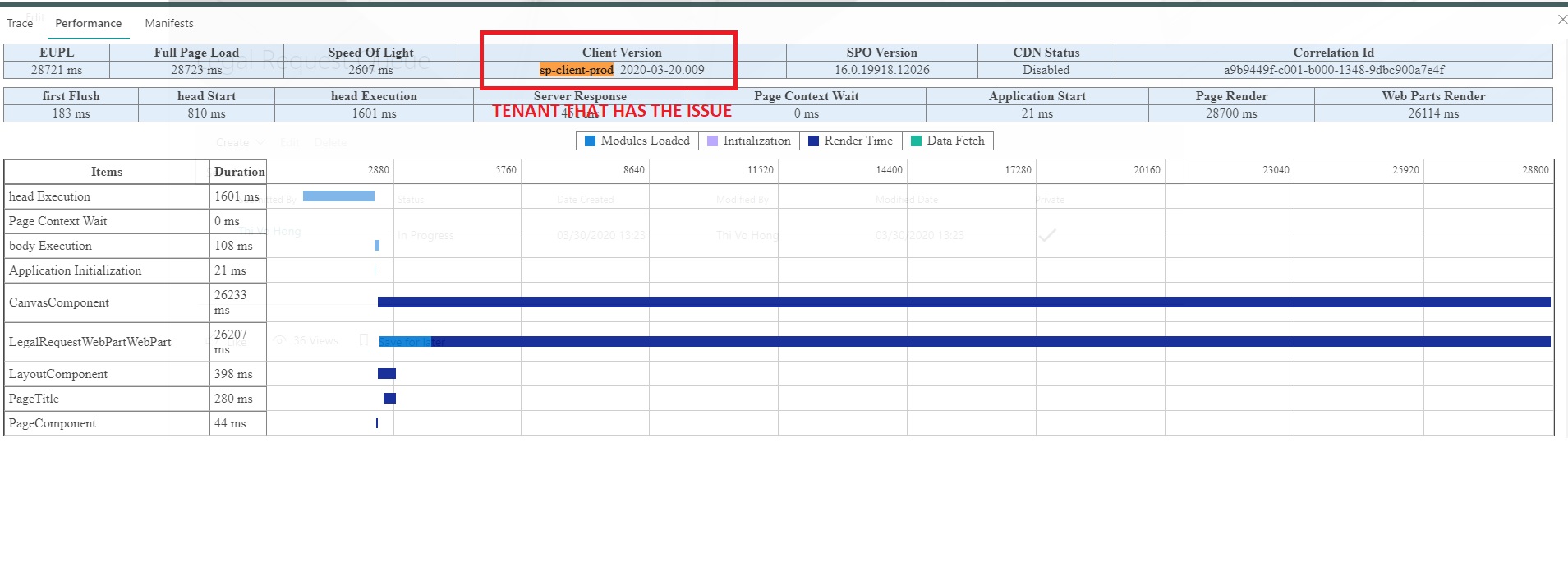The width and height of the screenshot is (1568, 586).
Task: Select the Performance tab
Action: pyautogui.click(x=89, y=23)
